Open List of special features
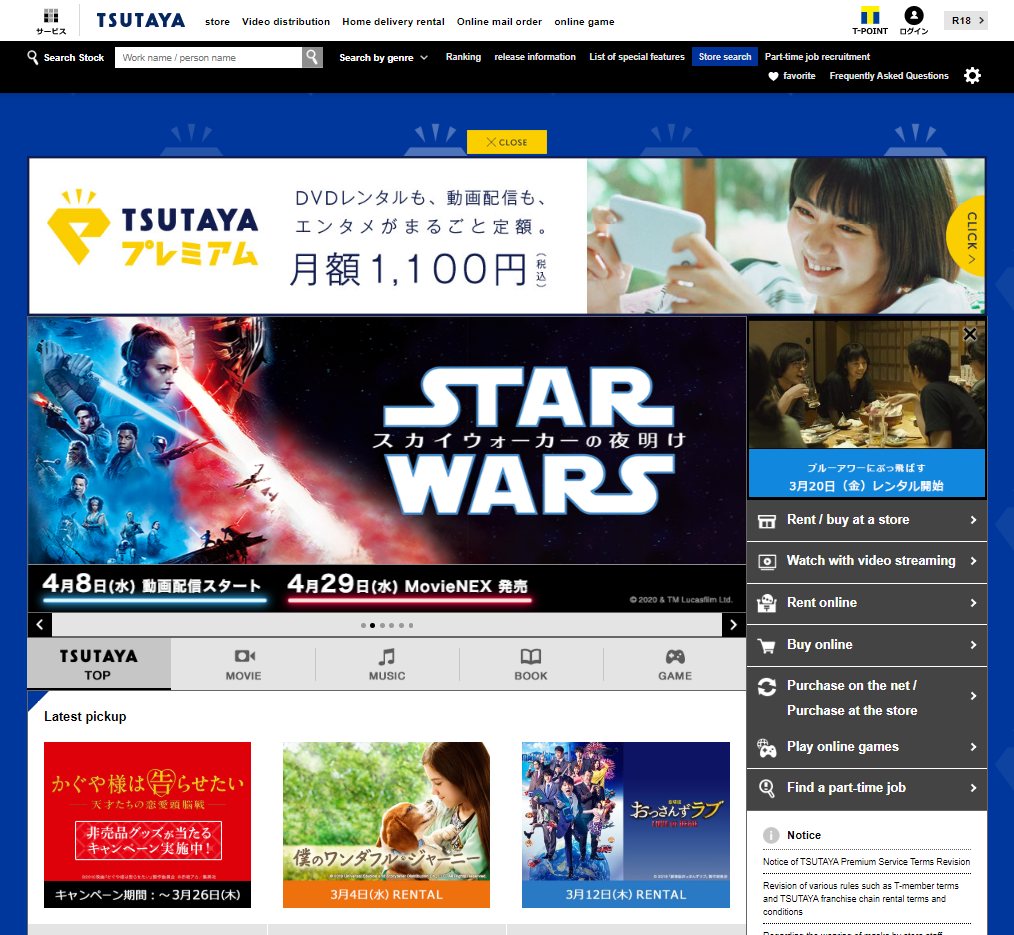Image resolution: width=1014 pixels, height=935 pixels. [x=636, y=57]
